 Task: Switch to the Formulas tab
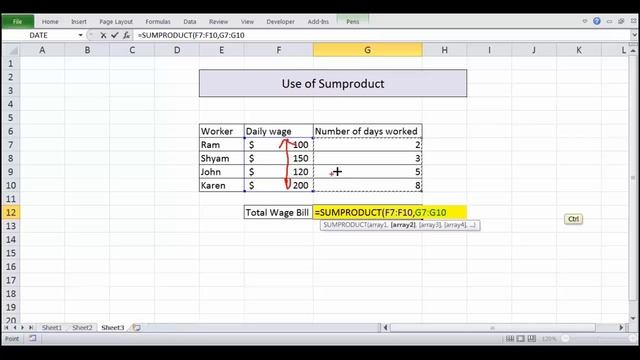158,22
